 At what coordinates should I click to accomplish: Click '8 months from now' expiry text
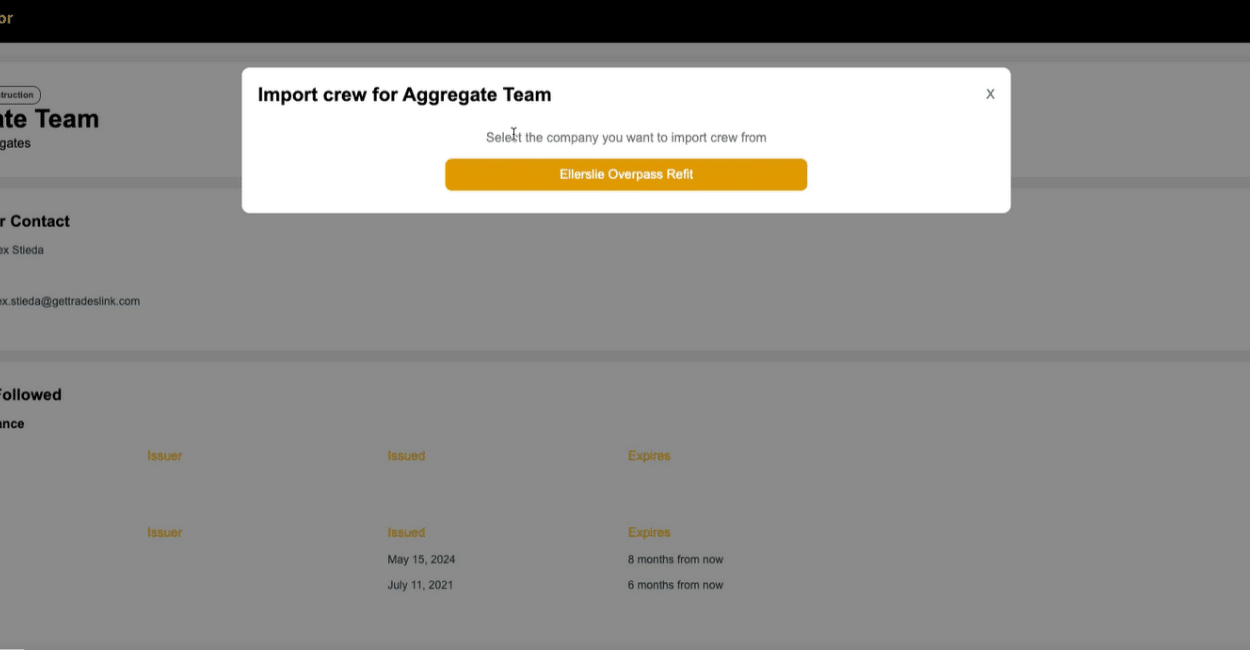pos(675,559)
